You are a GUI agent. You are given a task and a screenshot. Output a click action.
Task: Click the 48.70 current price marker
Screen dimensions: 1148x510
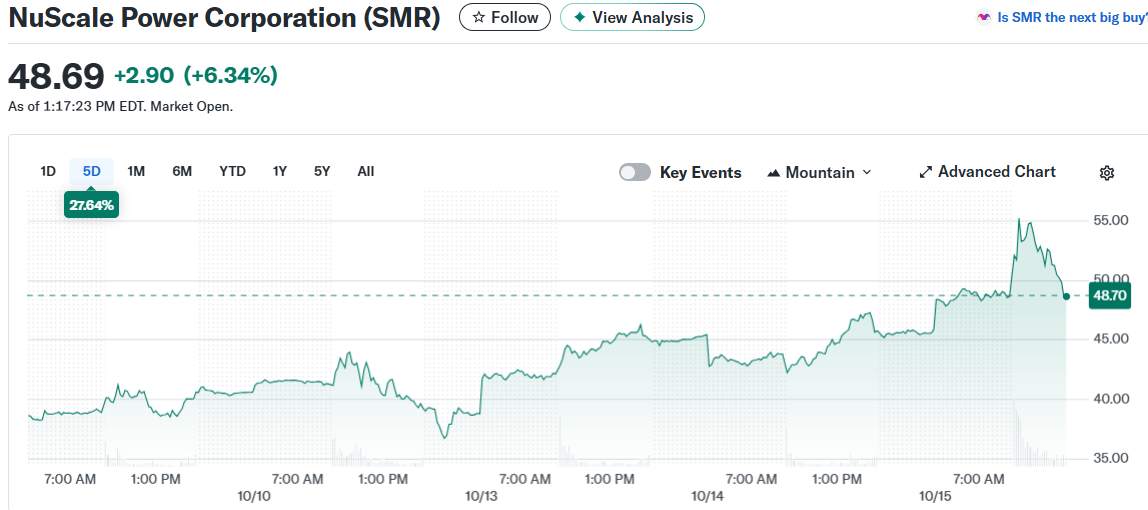1110,296
